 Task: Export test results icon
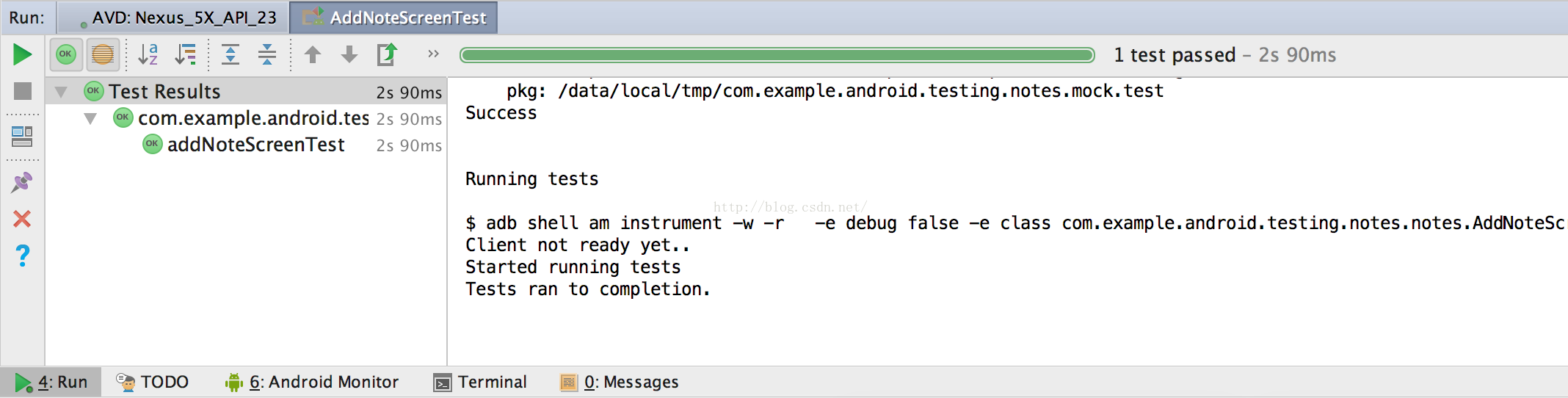(x=387, y=54)
